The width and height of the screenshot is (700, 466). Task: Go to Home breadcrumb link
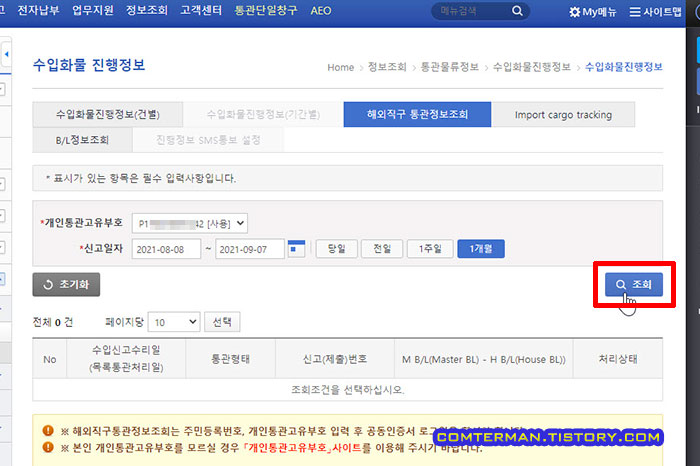341,67
